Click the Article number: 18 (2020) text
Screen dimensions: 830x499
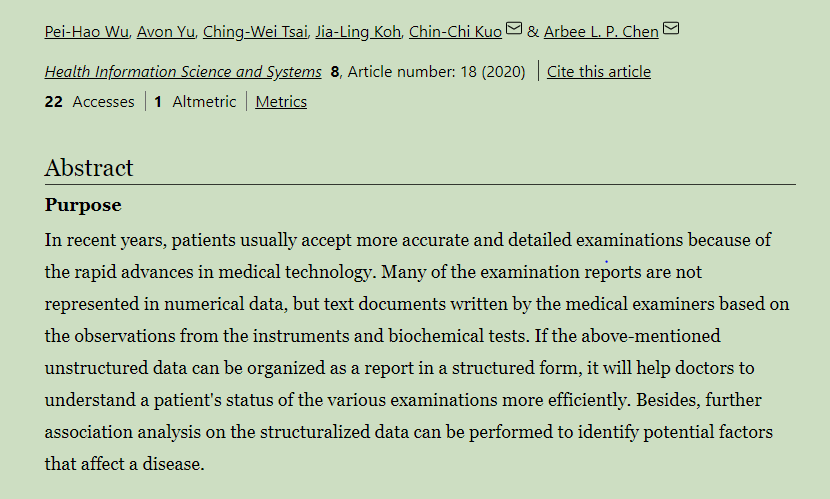[437, 71]
